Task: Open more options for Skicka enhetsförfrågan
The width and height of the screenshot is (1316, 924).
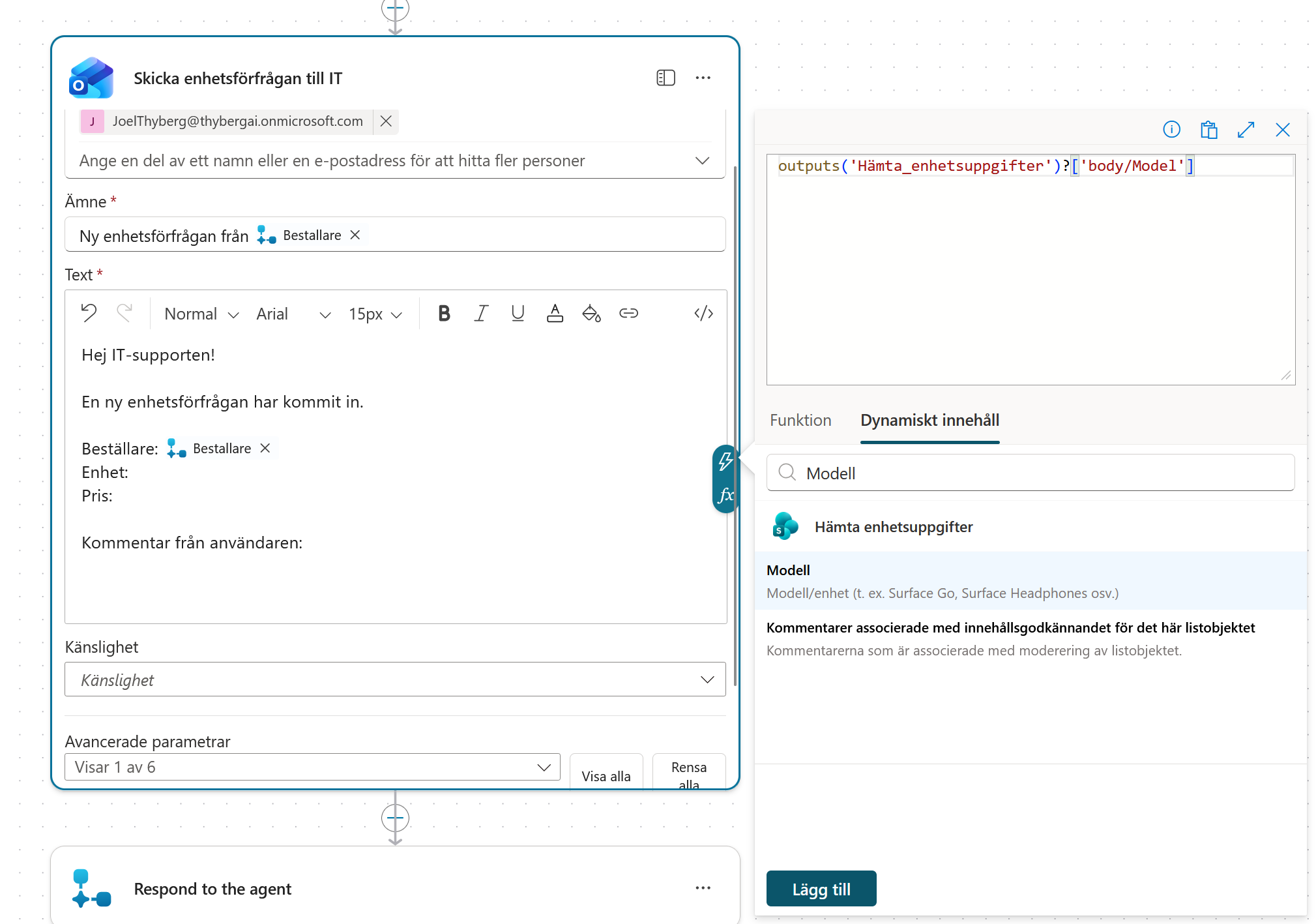Action: (x=703, y=78)
